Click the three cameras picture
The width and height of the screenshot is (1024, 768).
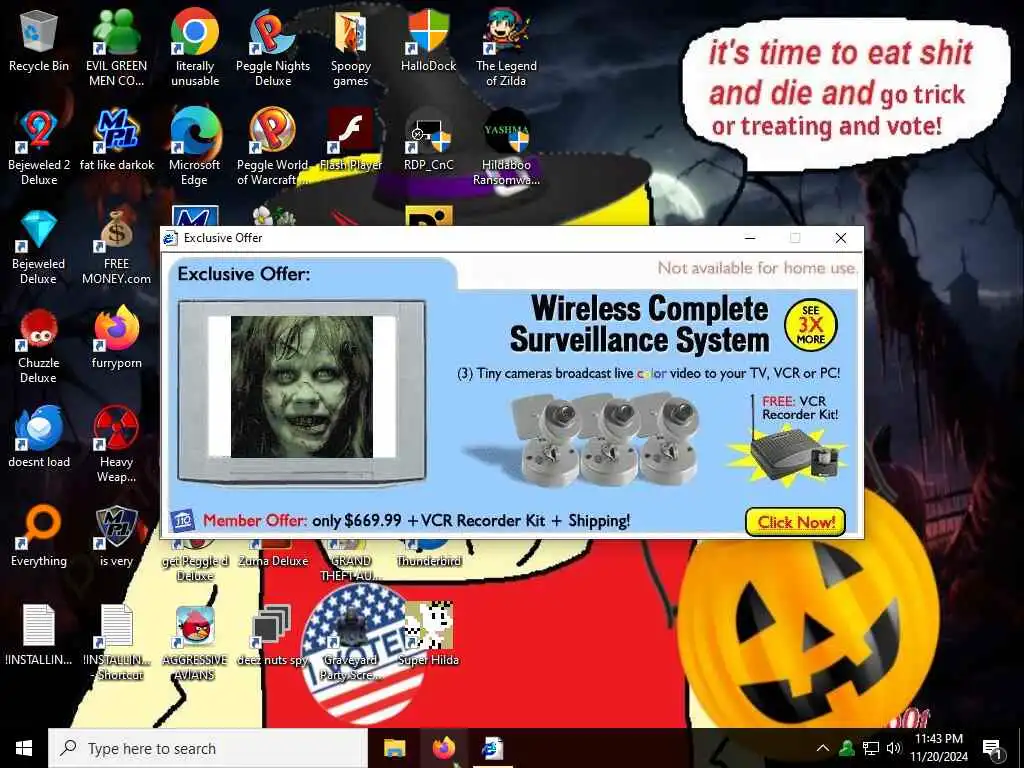tap(605, 438)
